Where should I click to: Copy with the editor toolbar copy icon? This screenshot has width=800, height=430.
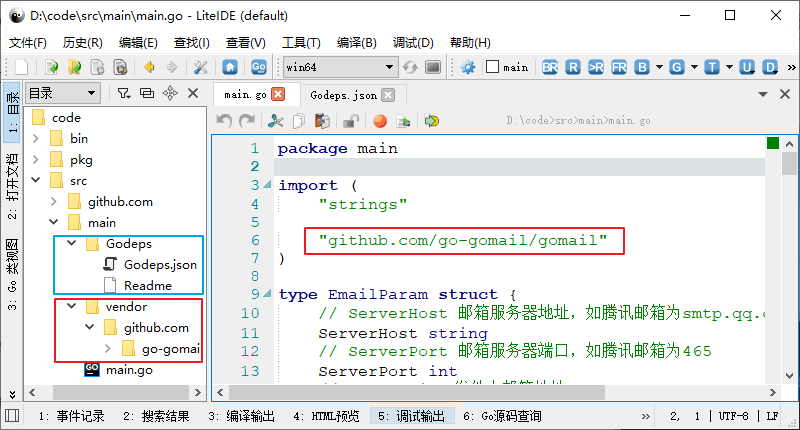pos(299,121)
